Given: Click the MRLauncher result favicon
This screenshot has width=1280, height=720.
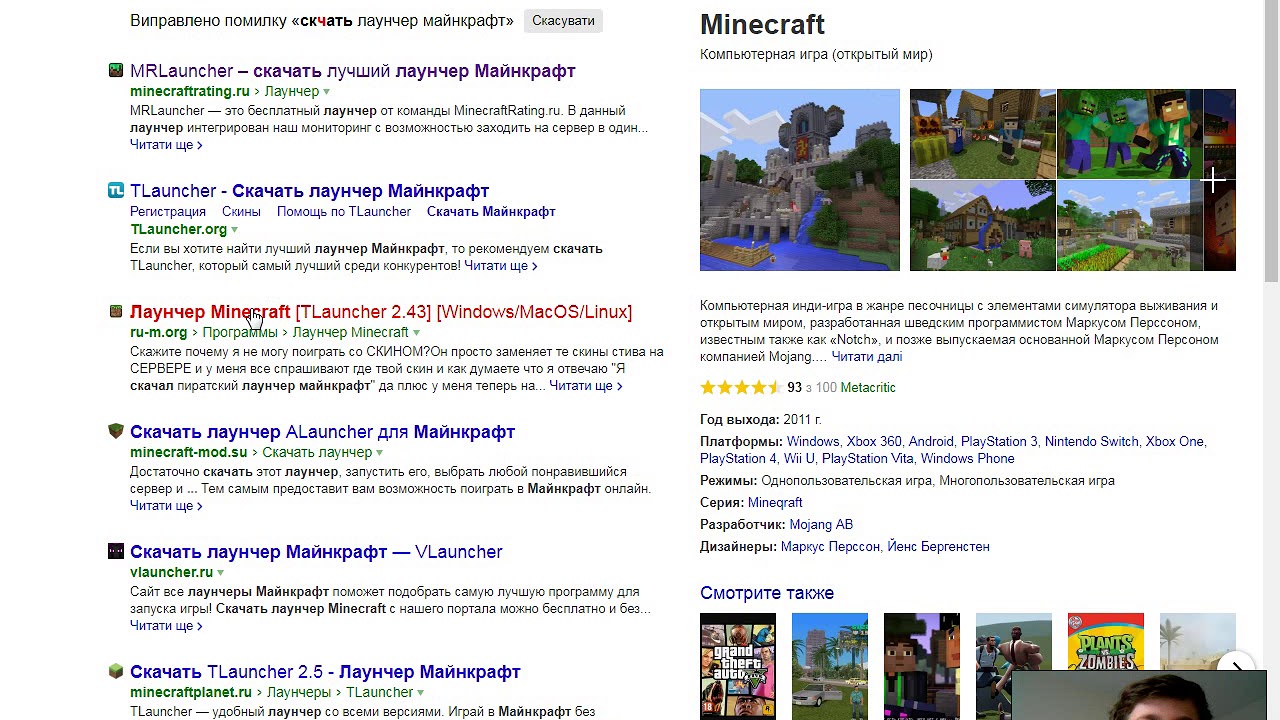Looking at the screenshot, I should pyautogui.click(x=116, y=70).
